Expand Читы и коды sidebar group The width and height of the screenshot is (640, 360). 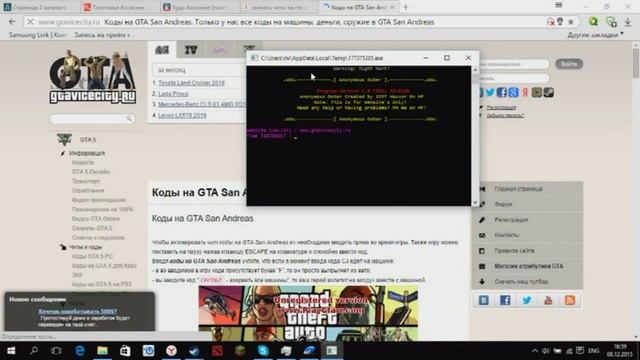85,247
